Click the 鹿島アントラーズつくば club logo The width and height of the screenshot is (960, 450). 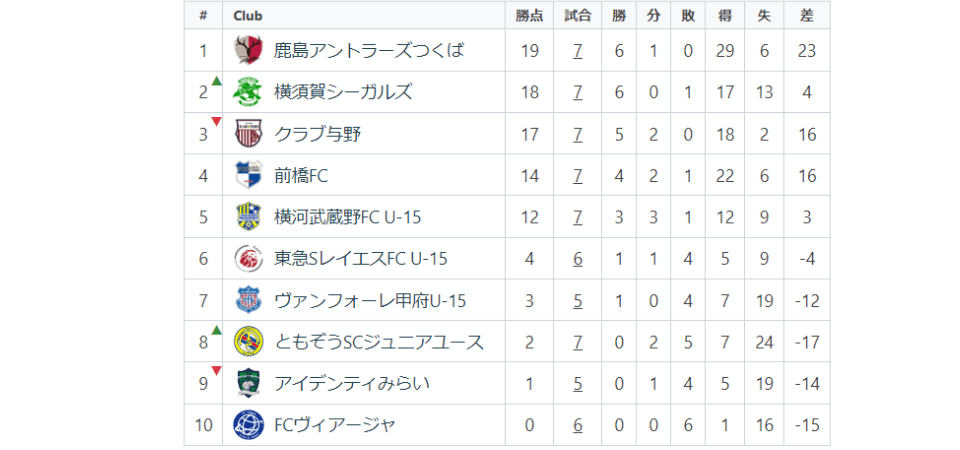[248, 50]
